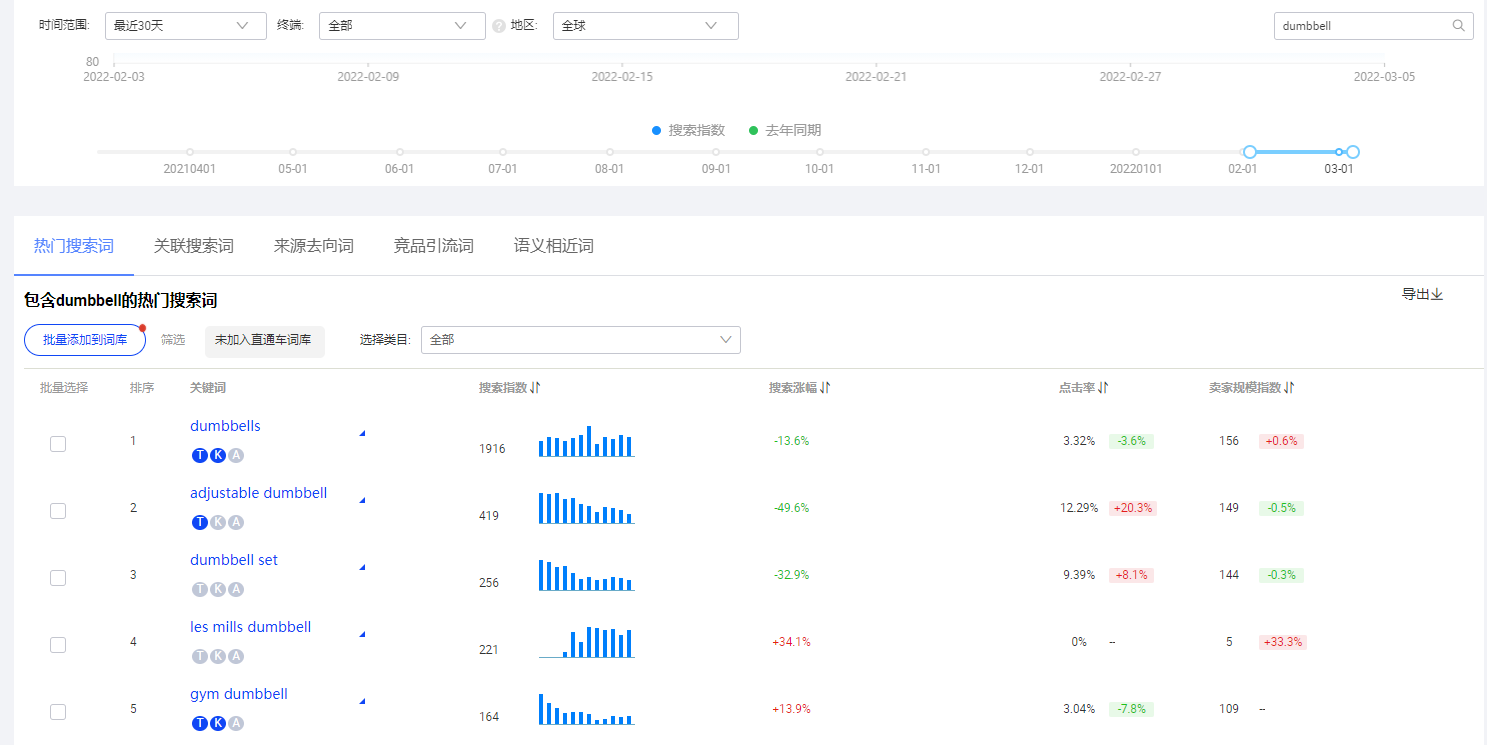1487x745 pixels.
Task: Switch to the 关联搜索词 tab
Action: (194, 245)
